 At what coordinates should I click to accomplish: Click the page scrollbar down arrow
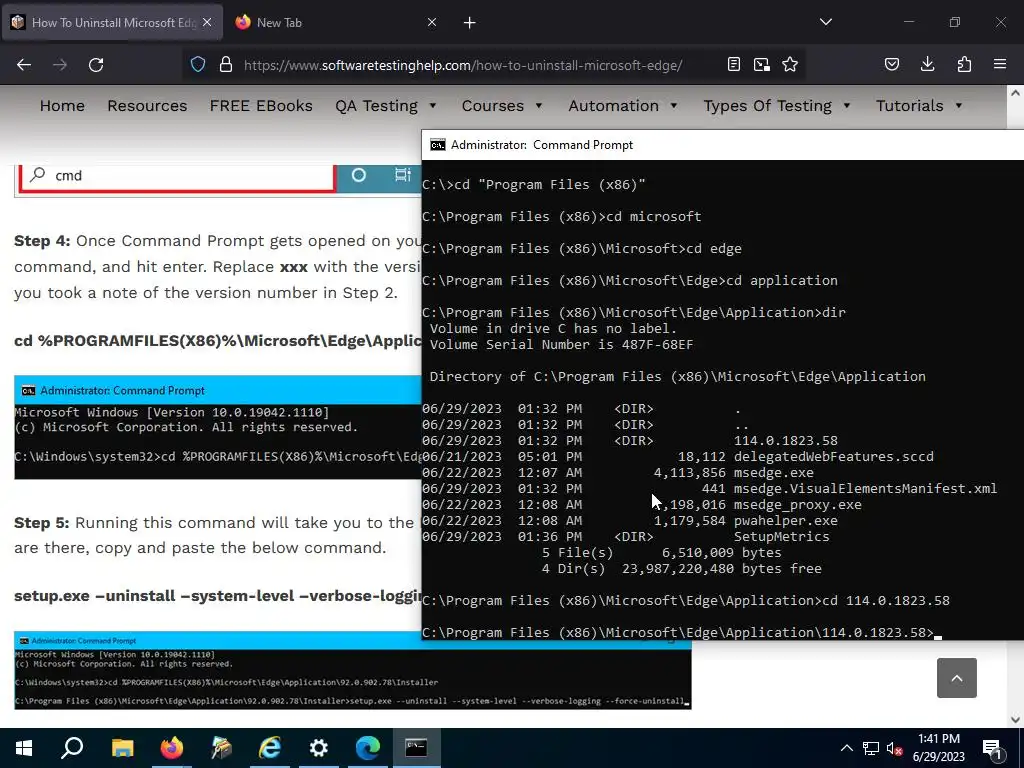(1016, 719)
